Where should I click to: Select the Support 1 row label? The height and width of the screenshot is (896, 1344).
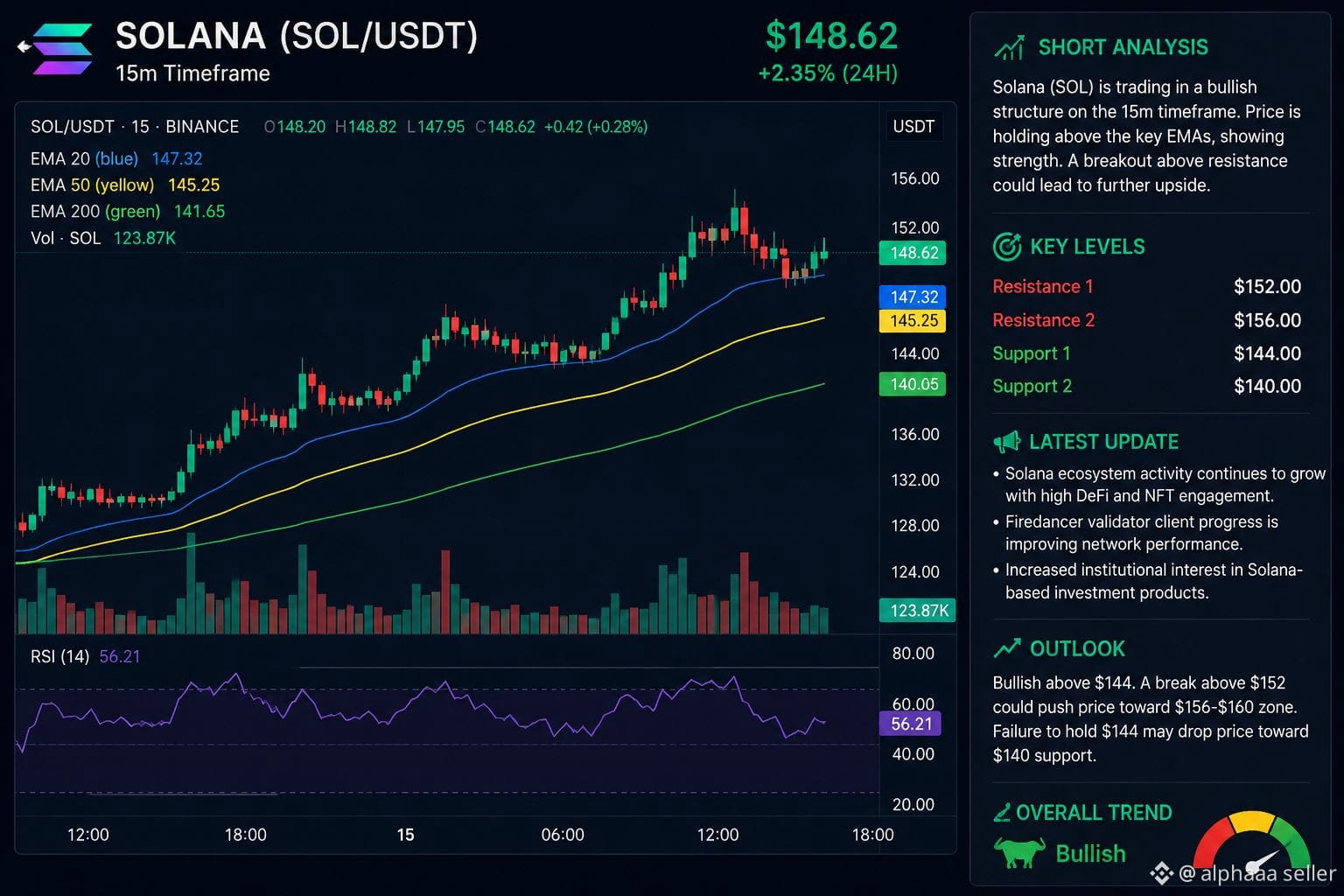point(1031,353)
